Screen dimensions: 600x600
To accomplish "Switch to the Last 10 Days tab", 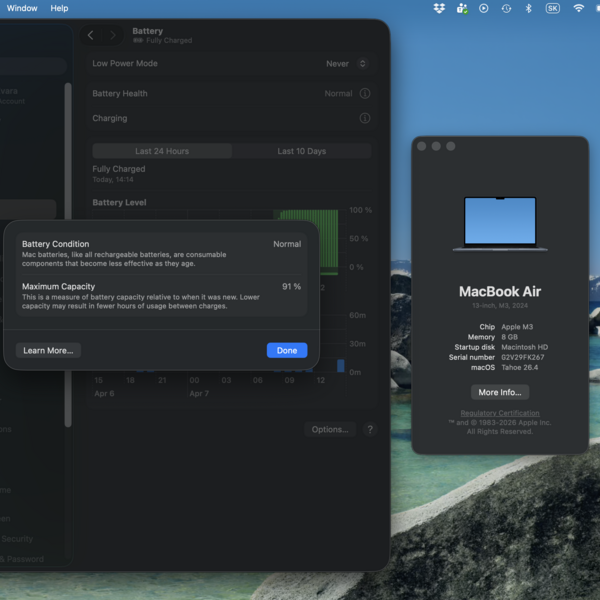I will click(301, 151).
